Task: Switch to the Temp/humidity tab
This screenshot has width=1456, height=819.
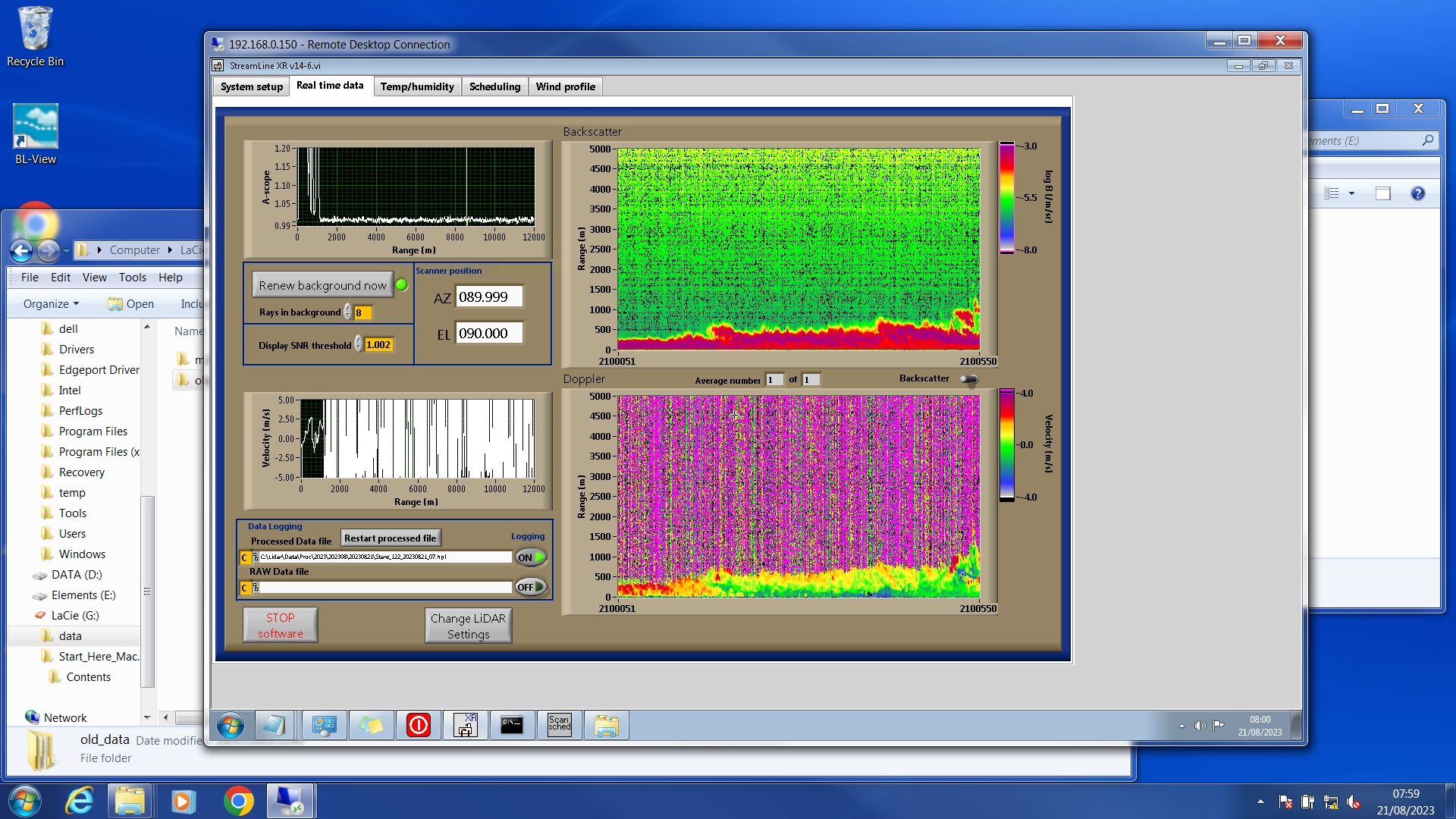Action: click(x=417, y=86)
